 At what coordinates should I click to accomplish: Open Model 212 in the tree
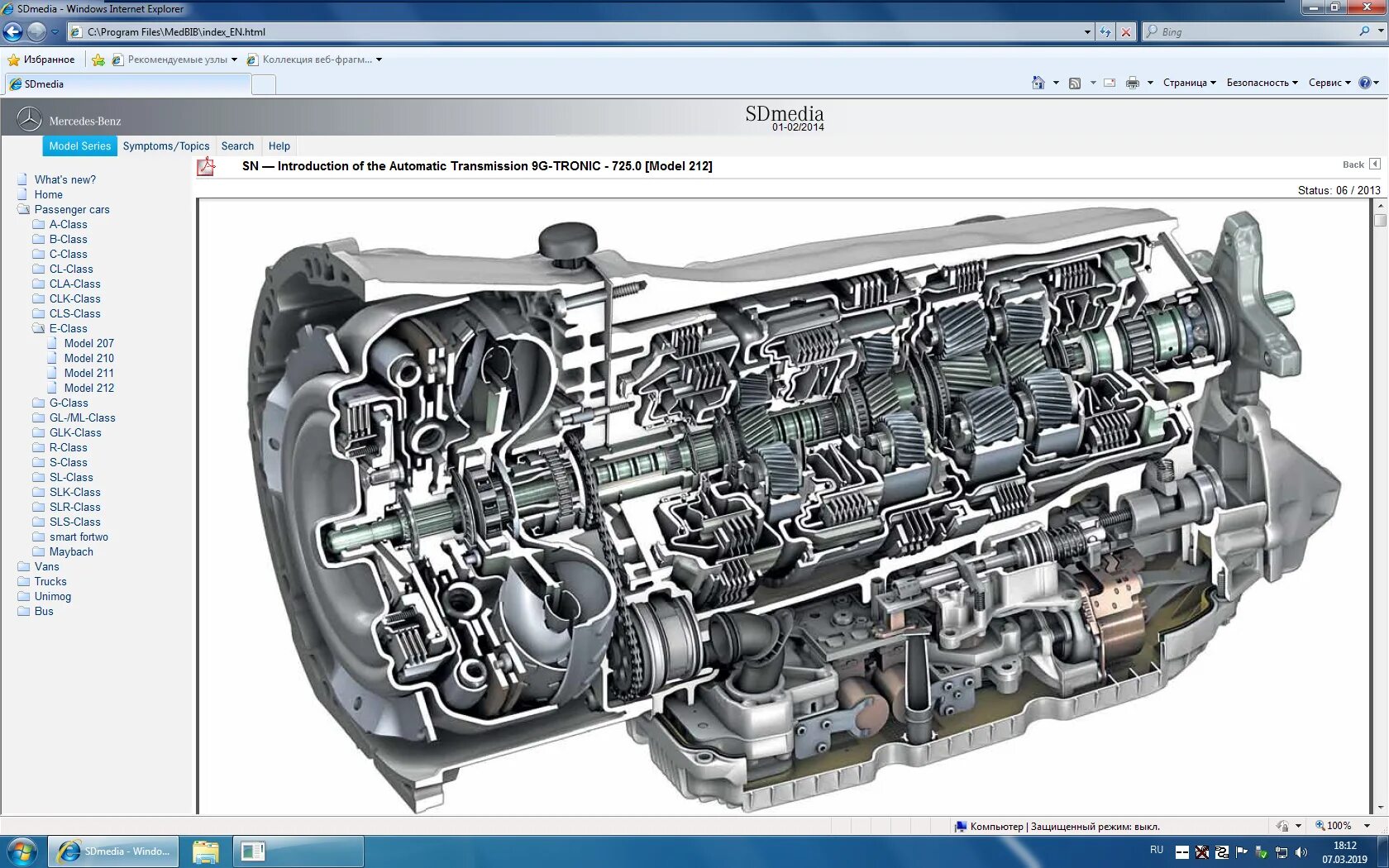89,389
